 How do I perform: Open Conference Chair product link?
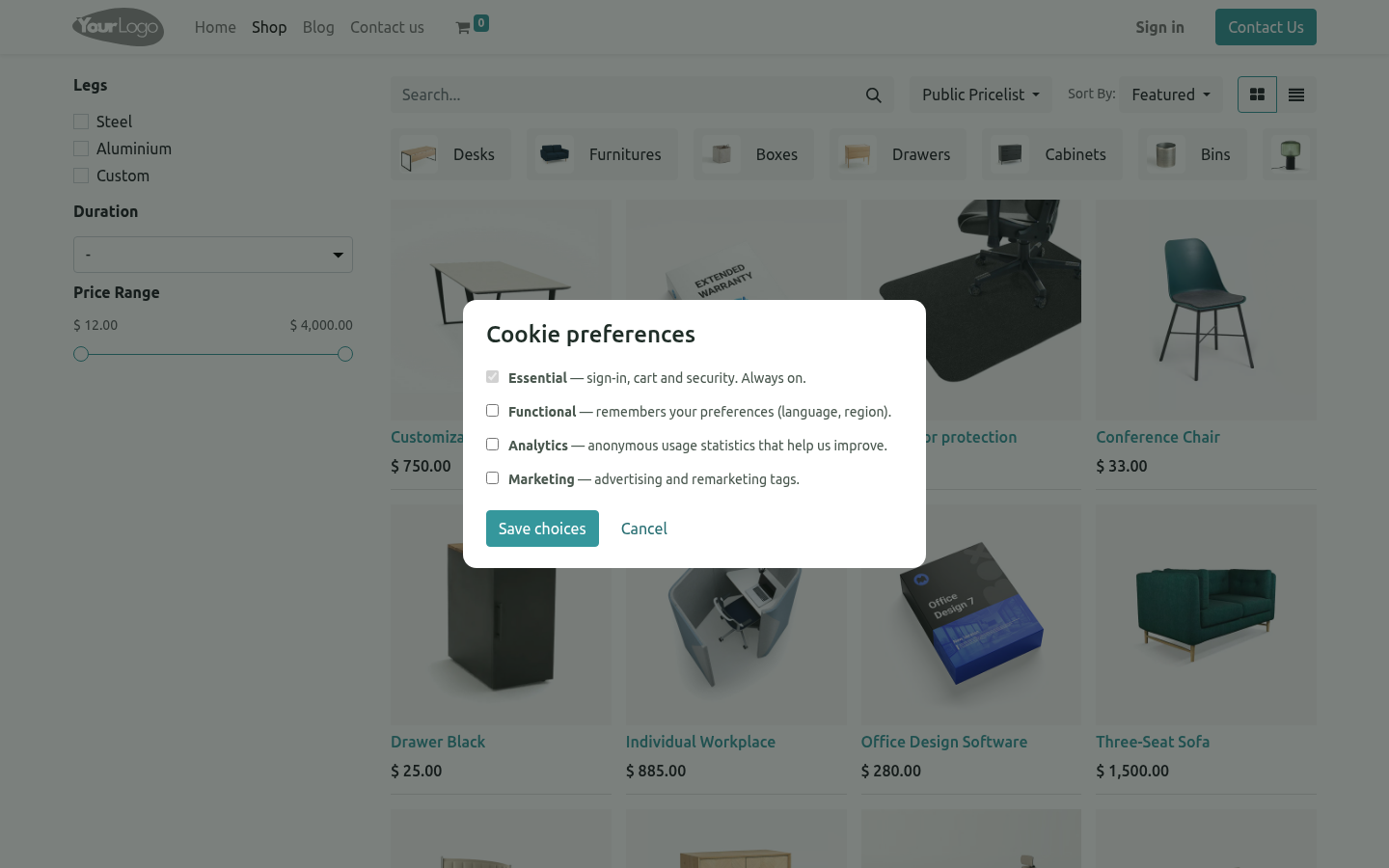tap(1157, 437)
